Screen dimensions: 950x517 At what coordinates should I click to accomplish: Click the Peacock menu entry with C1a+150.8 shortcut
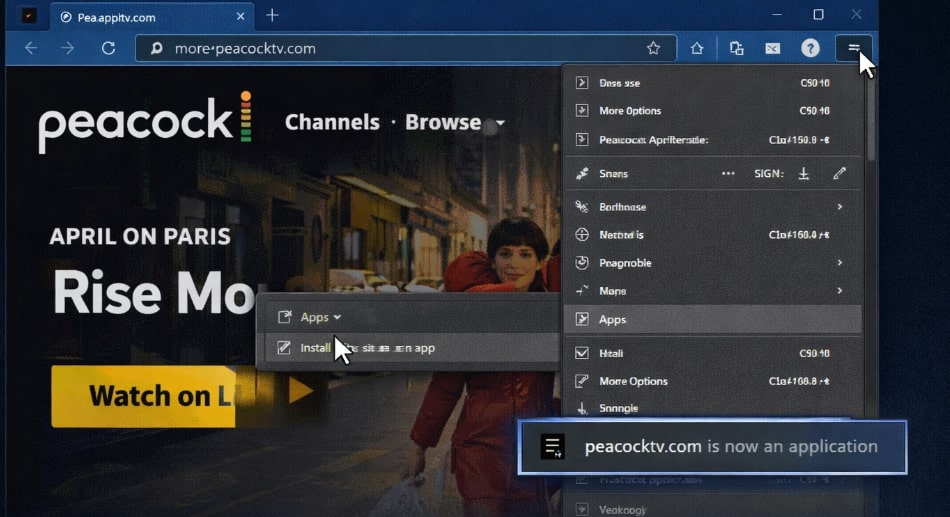[x=712, y=140]
